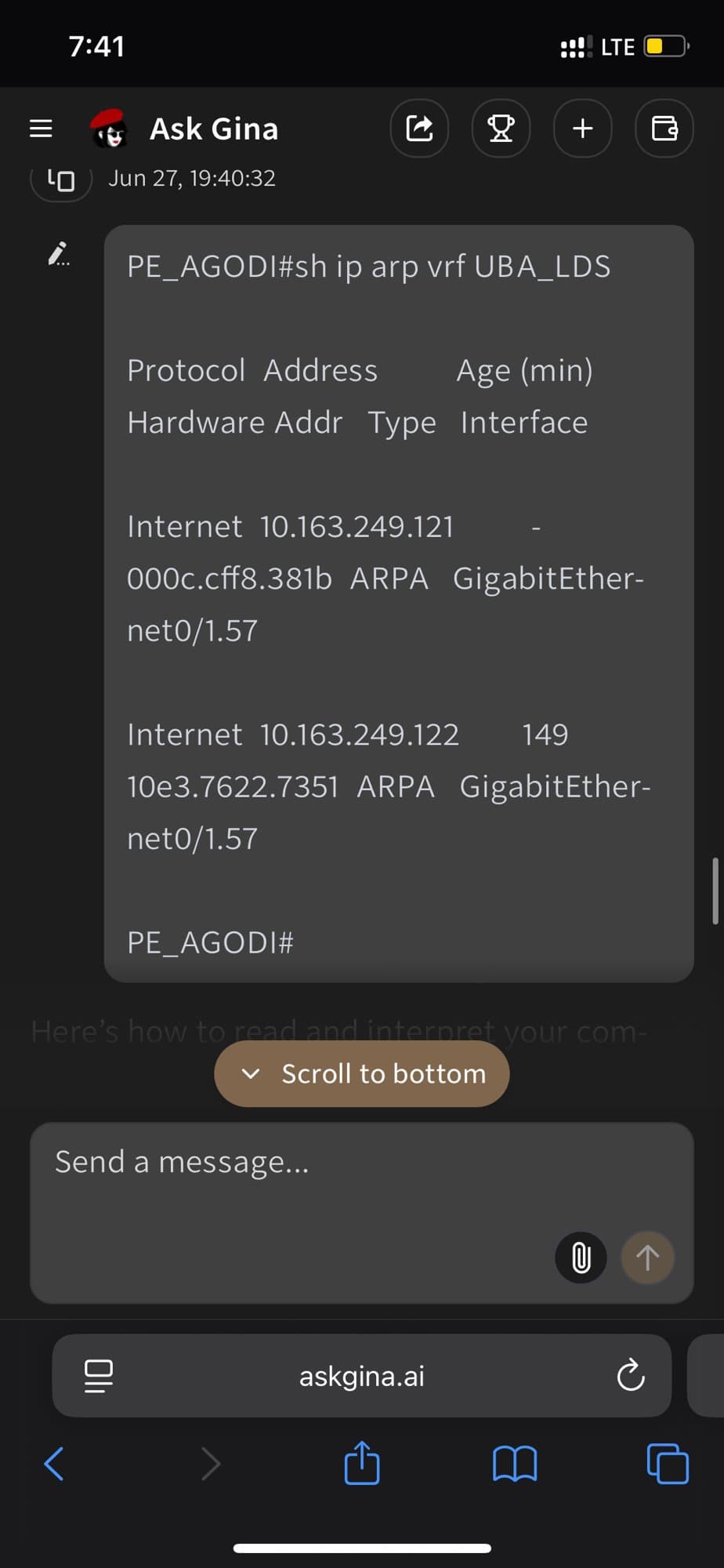Viewport: 724px width, 1568px height.
Task: Go back in Safari
Action: click(53, 1463)
